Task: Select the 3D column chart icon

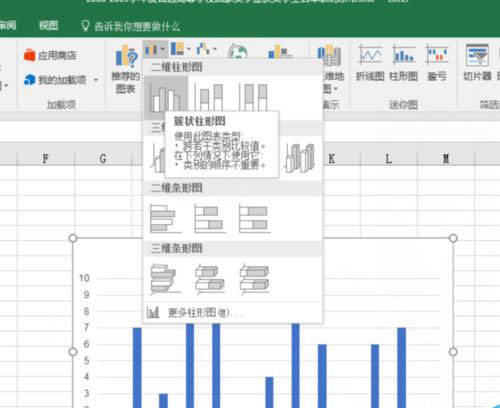Action: pos(300,158)
